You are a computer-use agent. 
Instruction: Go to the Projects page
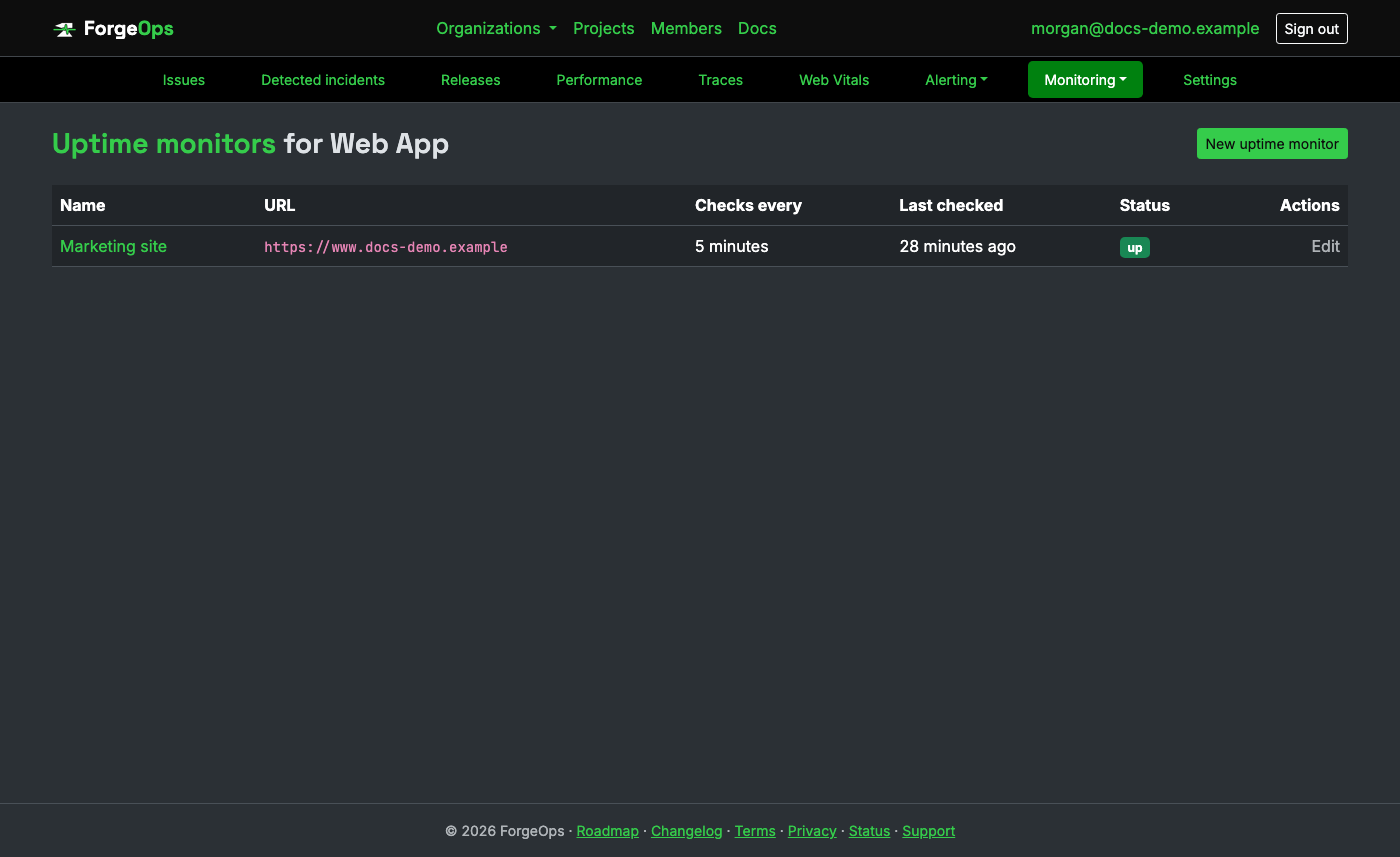(603, 28)
